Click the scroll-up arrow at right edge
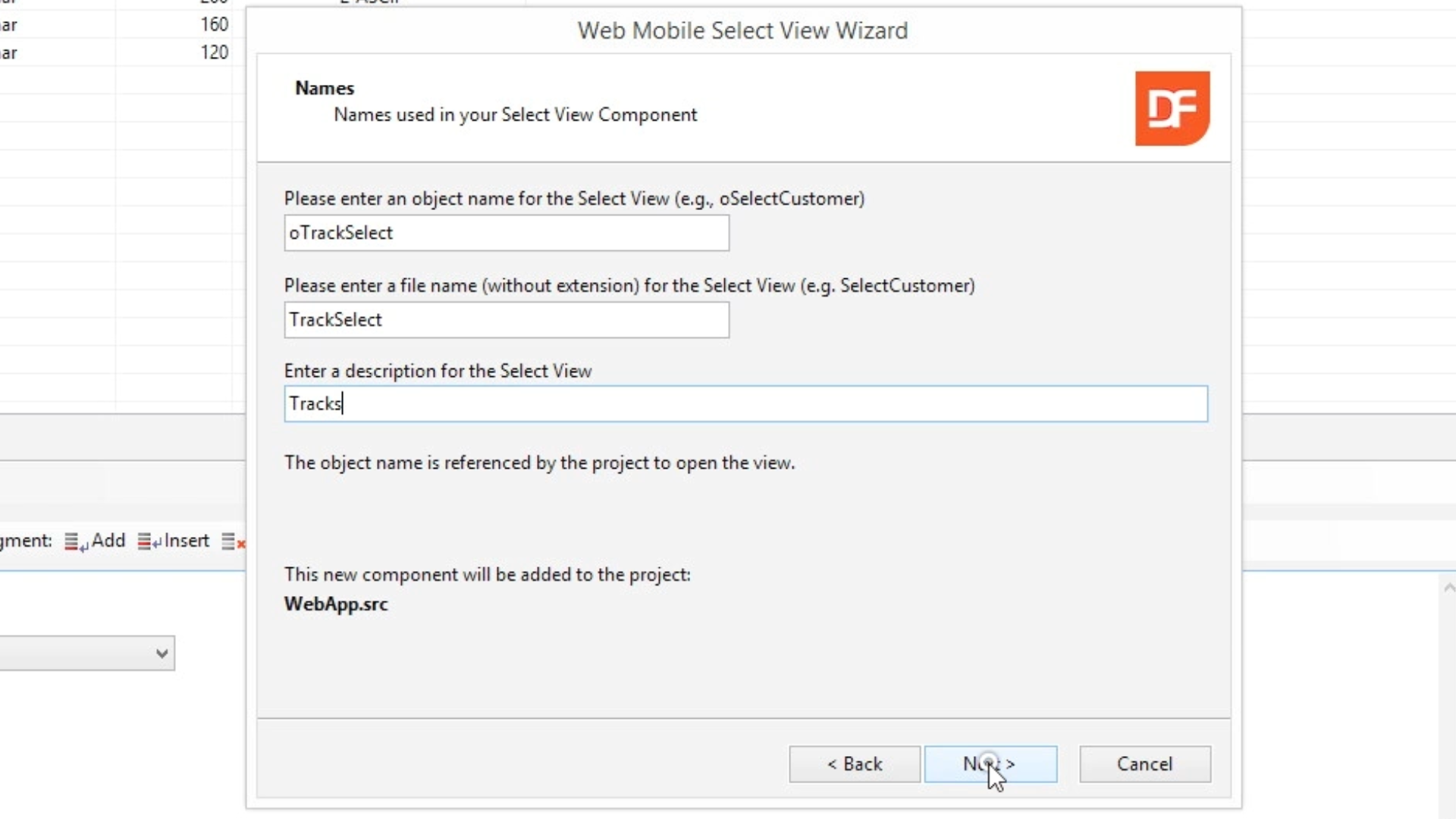This screenshot has height=819, width=1456. pos(1448,588)
